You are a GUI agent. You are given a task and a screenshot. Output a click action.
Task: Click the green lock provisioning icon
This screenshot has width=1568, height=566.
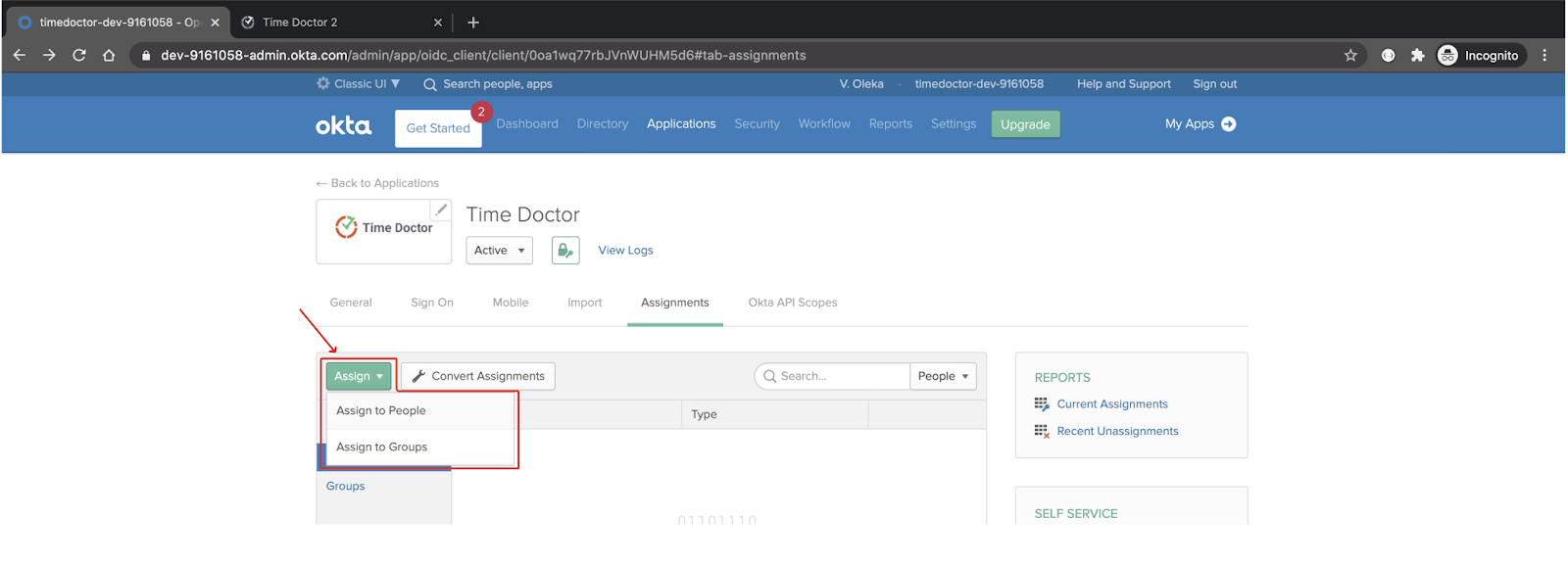pyautogui.click(x=565, y=251)
